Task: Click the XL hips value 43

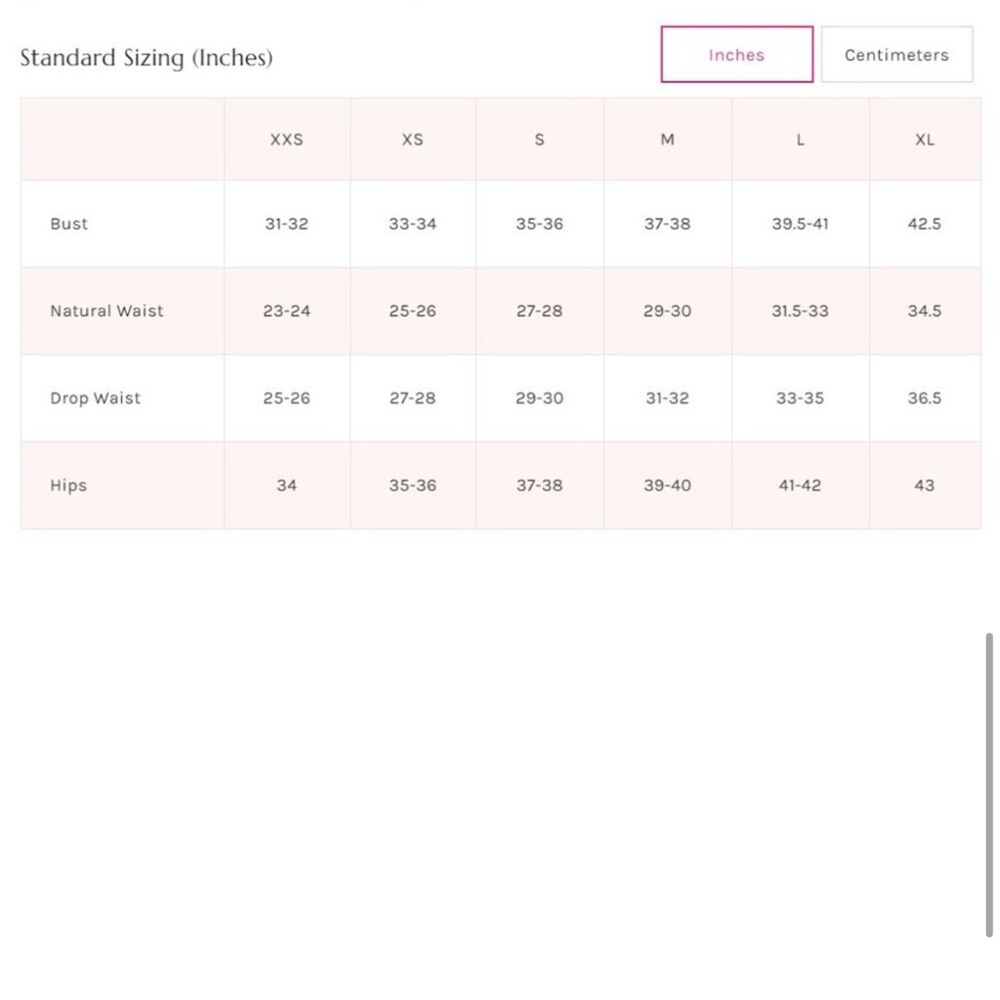Action: pyautogui.click(x=925, y=485)
